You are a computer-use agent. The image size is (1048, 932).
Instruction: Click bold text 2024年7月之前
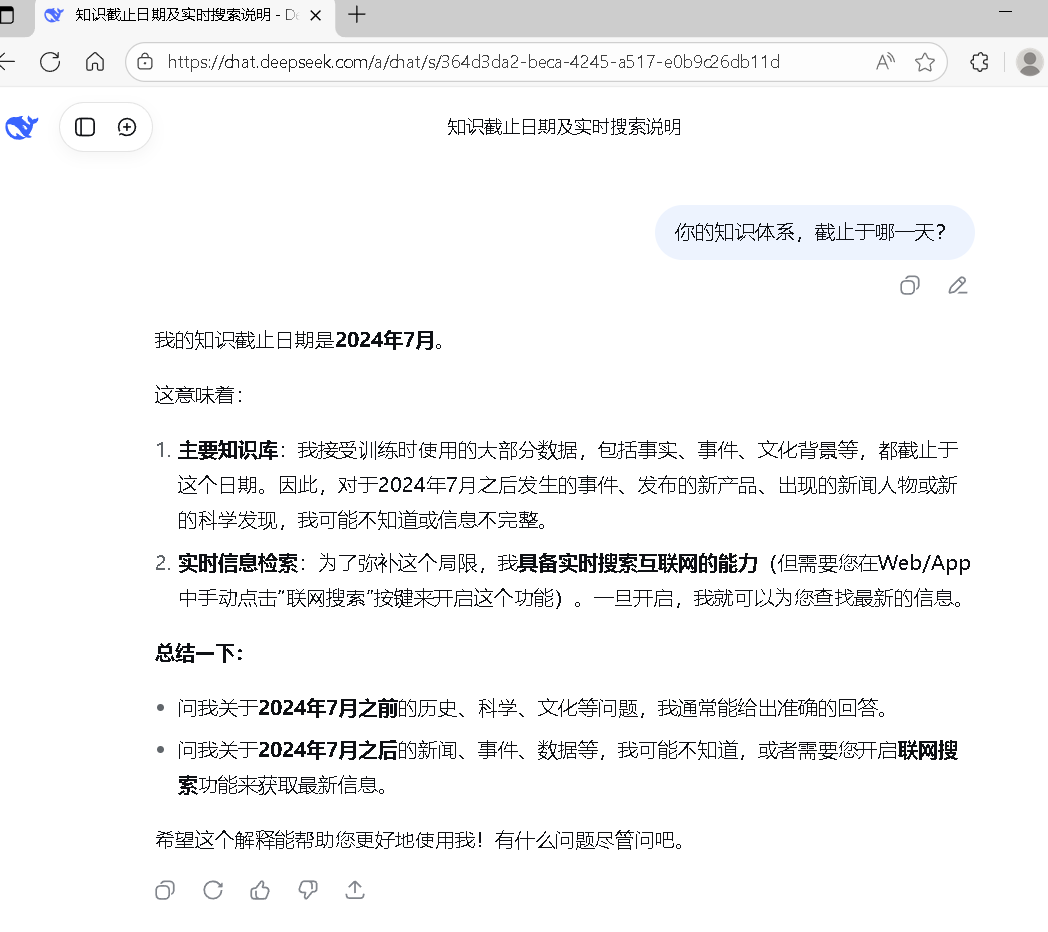pos(328,707)
